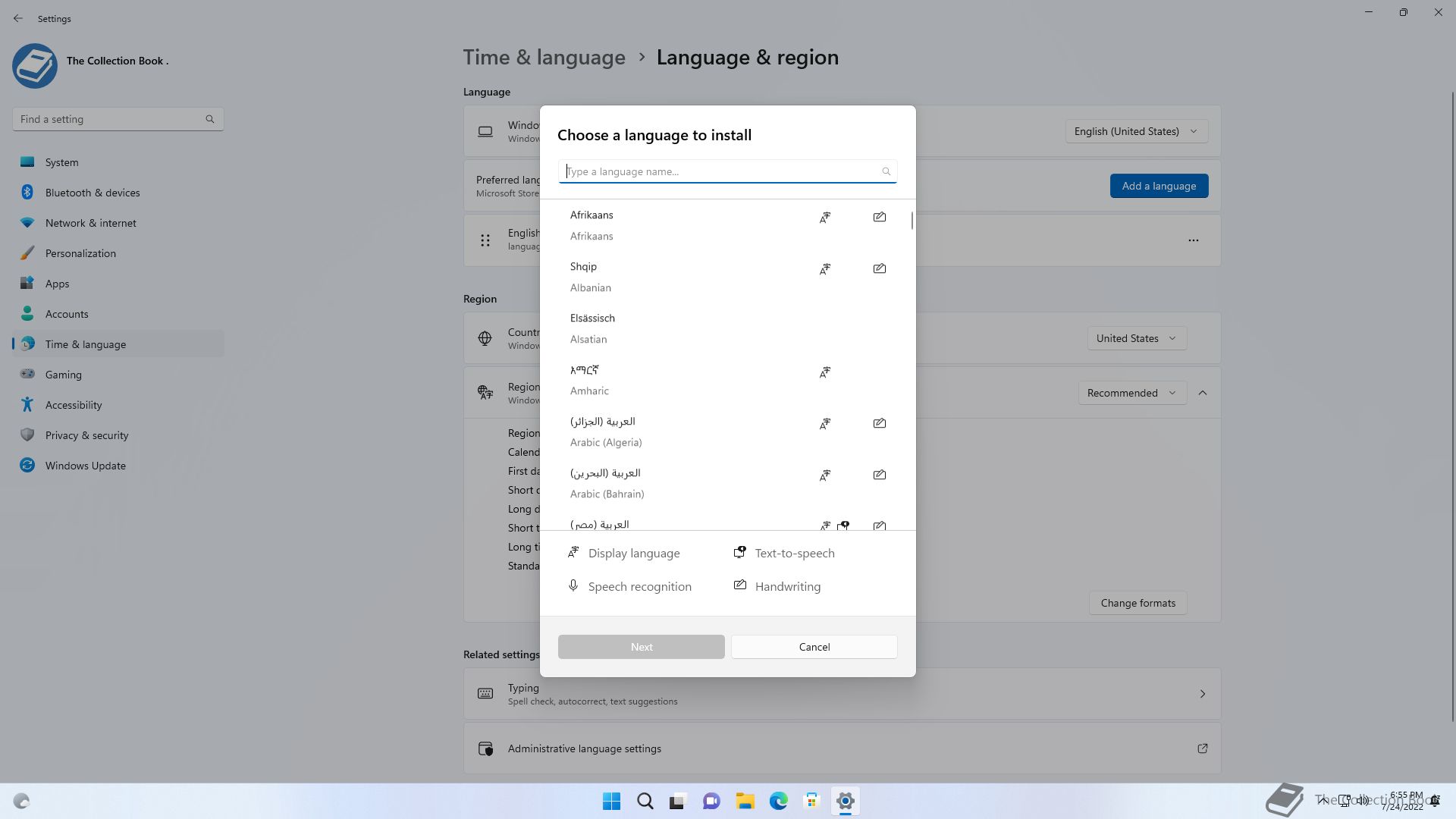
Task: Go to Windows Update in sidebar
Action: point(85,466)
